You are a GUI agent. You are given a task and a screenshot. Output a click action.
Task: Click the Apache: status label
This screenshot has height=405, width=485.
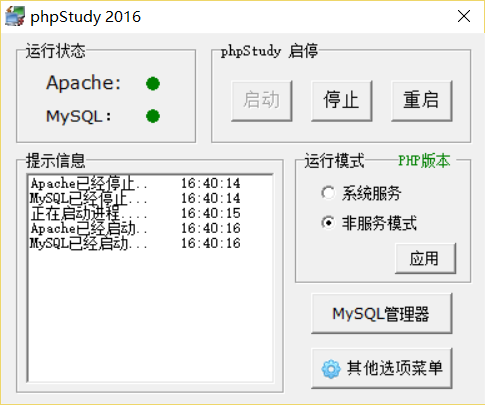point(83,83)
